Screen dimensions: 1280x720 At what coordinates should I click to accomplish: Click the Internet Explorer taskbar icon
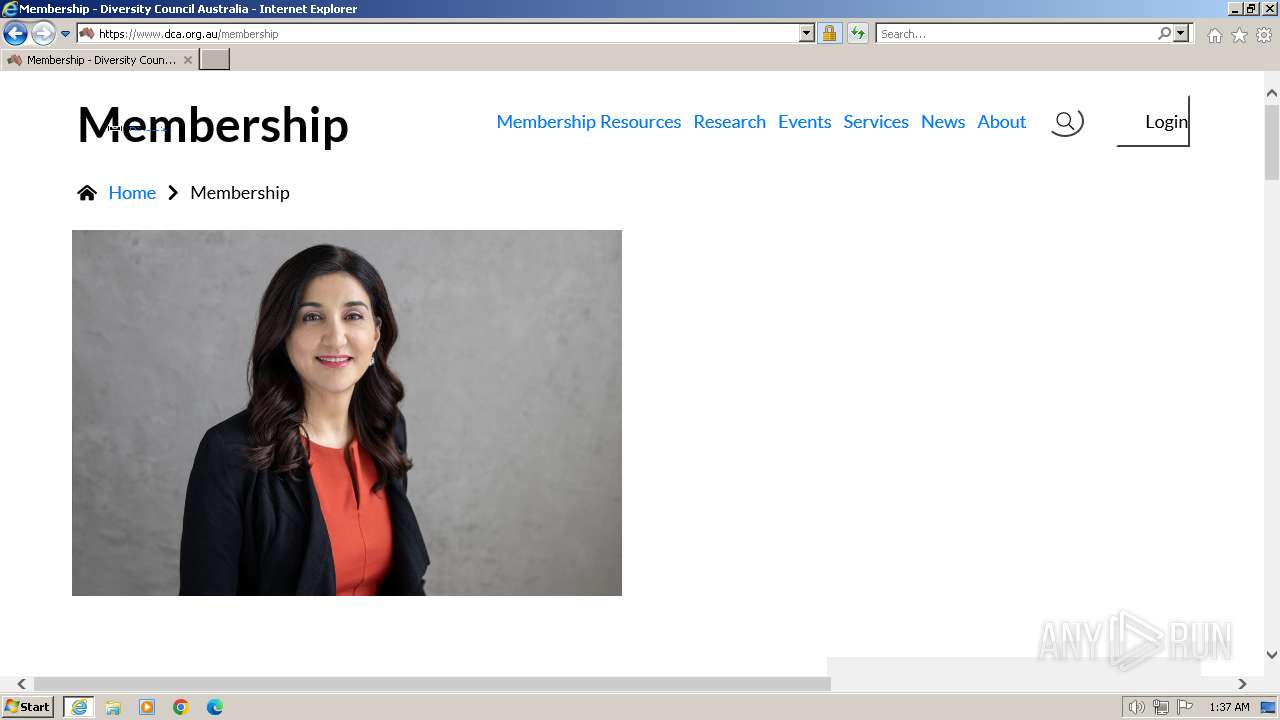click(x=79, y=707)
